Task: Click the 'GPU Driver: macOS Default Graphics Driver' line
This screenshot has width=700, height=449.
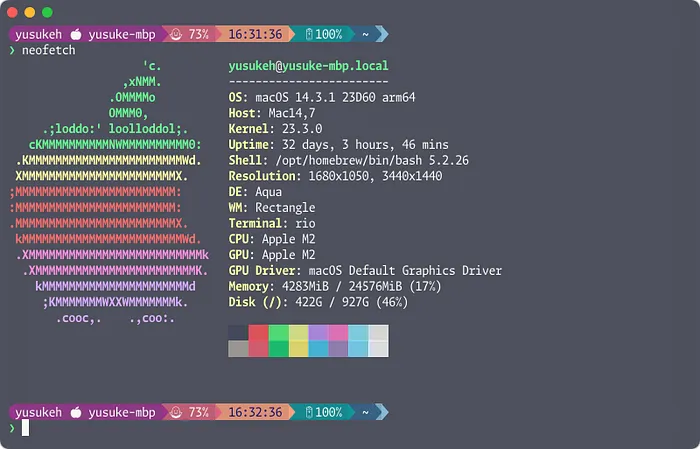Action: (x=365, y=270)
